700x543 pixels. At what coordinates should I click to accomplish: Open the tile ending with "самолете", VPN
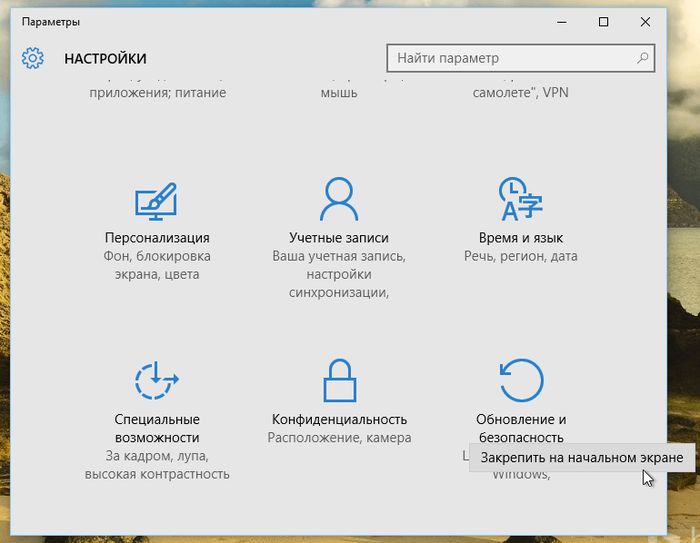(x=520, y=93)
